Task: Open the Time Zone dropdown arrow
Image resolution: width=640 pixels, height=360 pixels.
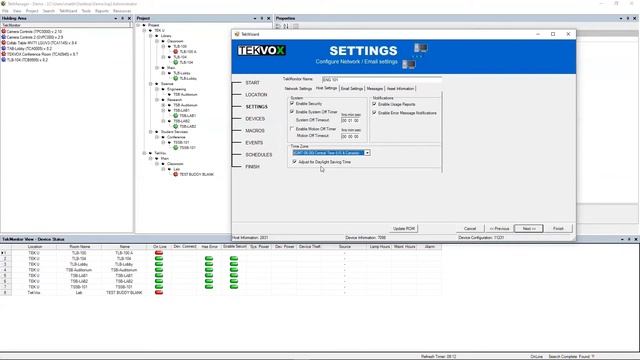Action: 367,153
